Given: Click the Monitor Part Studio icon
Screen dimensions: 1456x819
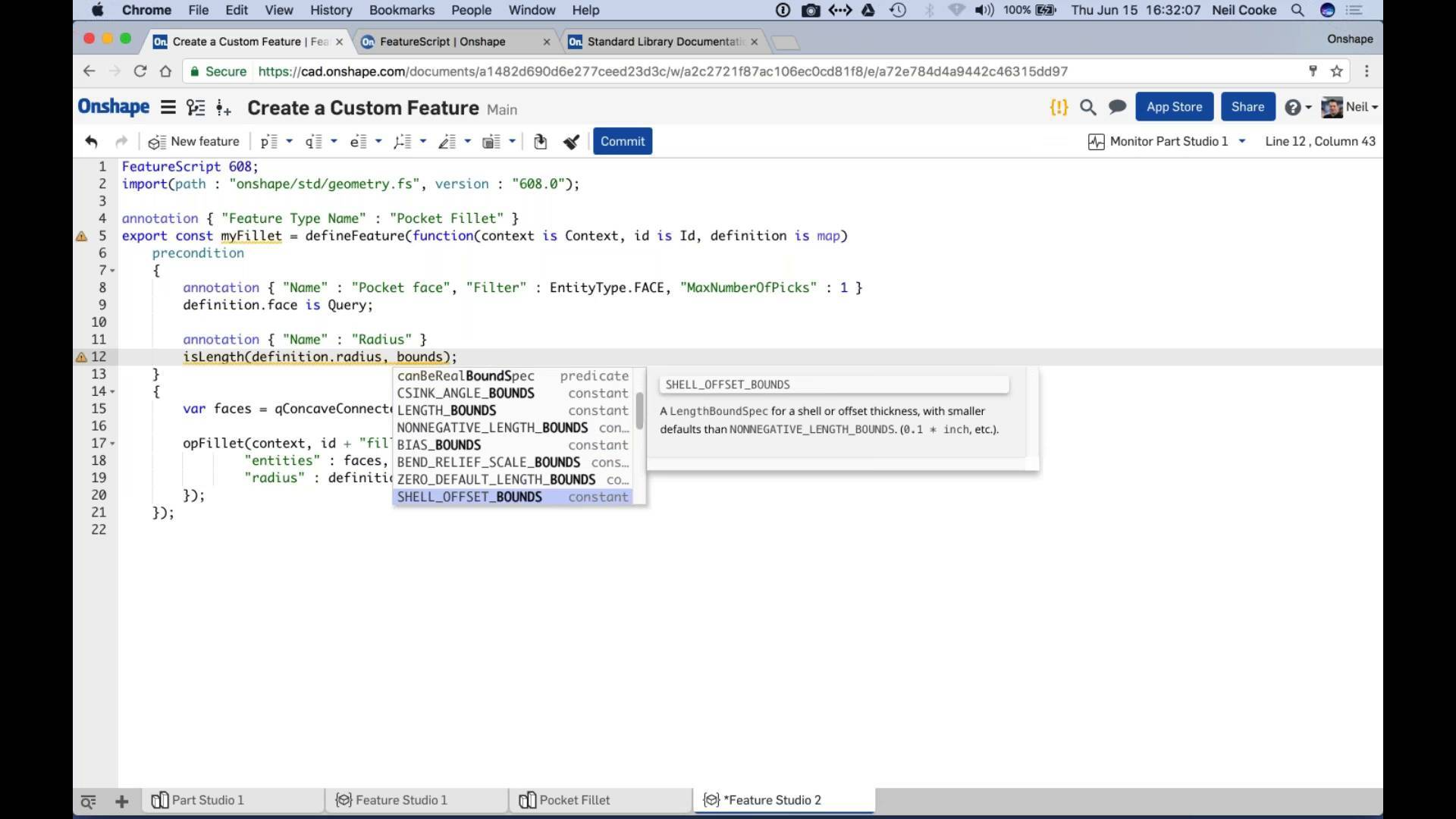Looking at the screenshot, I should point(1096,142).
